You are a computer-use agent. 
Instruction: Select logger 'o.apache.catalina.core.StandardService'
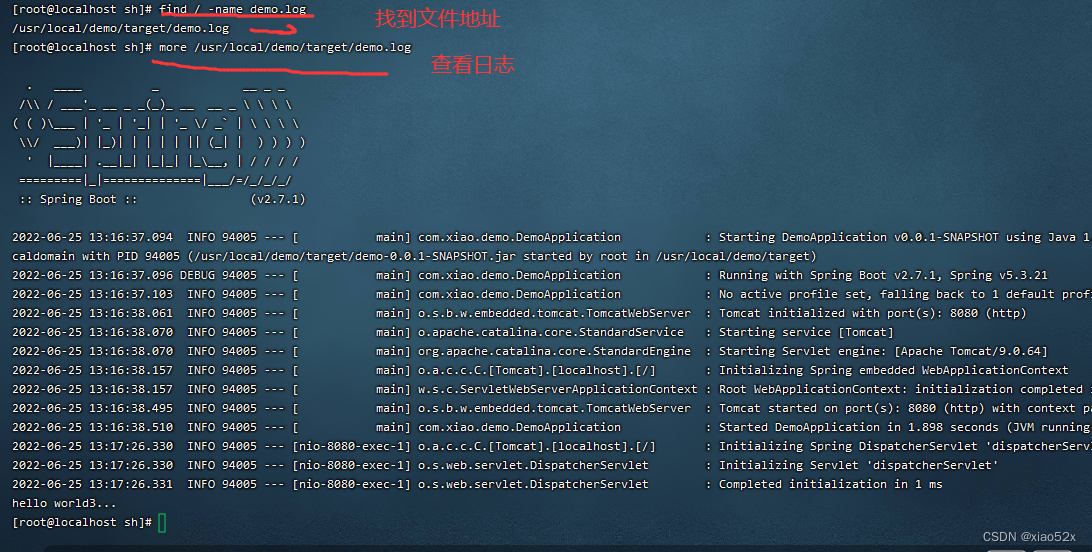(551, 332)
